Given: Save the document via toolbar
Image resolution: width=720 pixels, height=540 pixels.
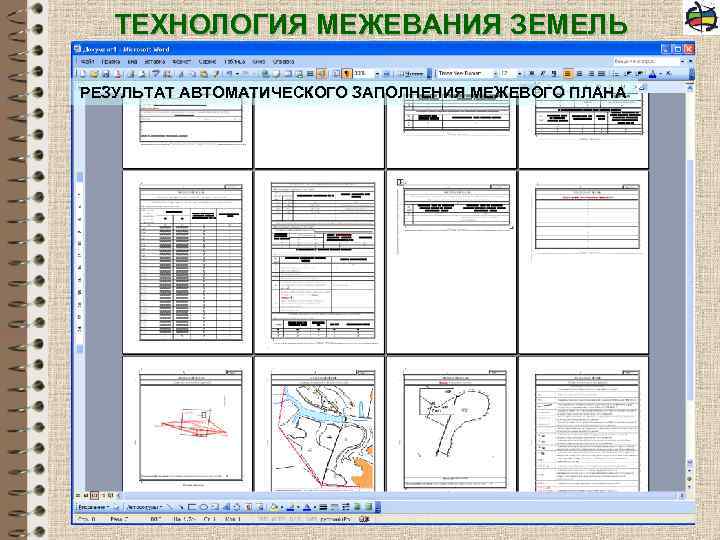Looking at the screenshot, I should tap(106, 74).
